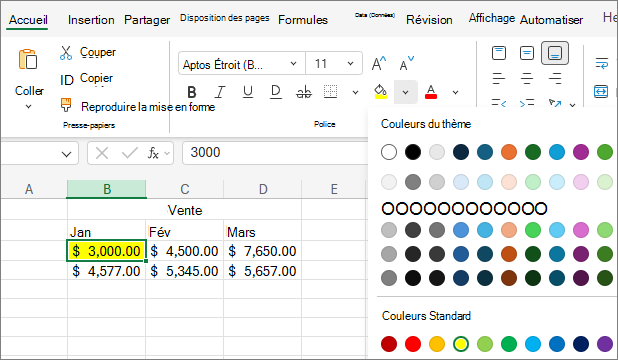Image resolution: width=618 pixels, height=360 pixels.
Task: Click the formula bar showing 3000
Action: [x=275, y=153]
